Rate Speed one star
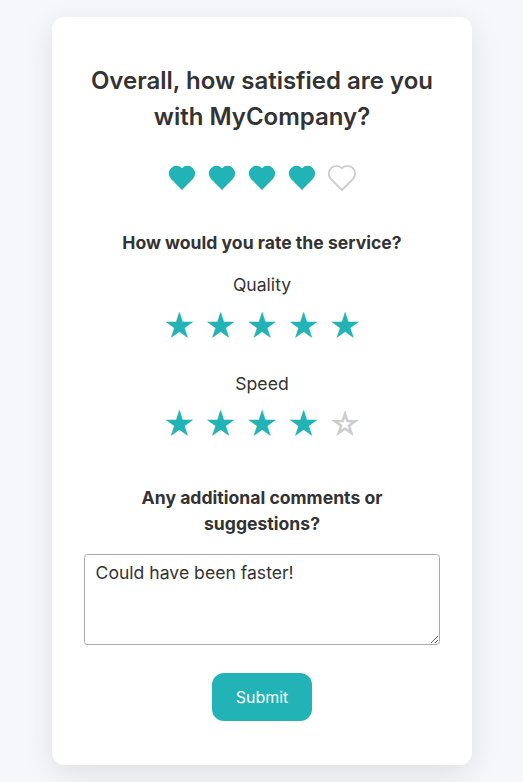This screenshot has height=782, width=523. click(179, 424)
